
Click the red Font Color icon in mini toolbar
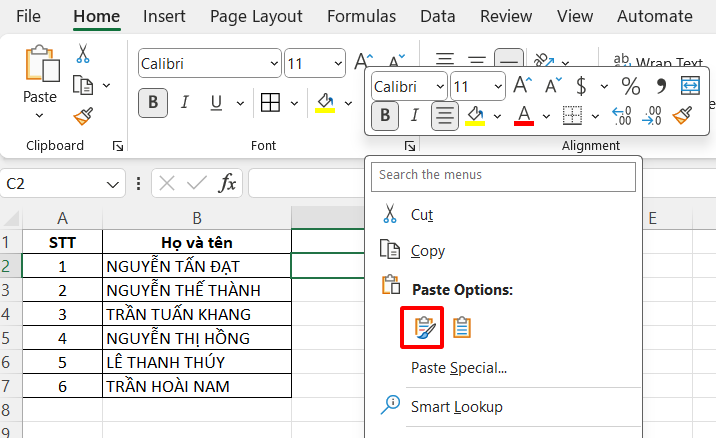[524, 116]
